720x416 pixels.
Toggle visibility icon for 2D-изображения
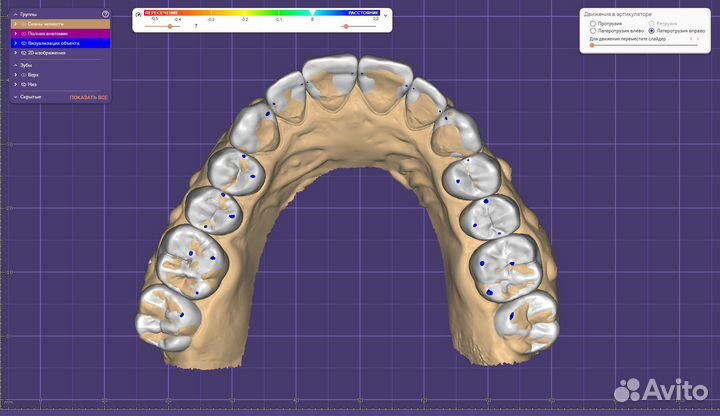point(23,53)
